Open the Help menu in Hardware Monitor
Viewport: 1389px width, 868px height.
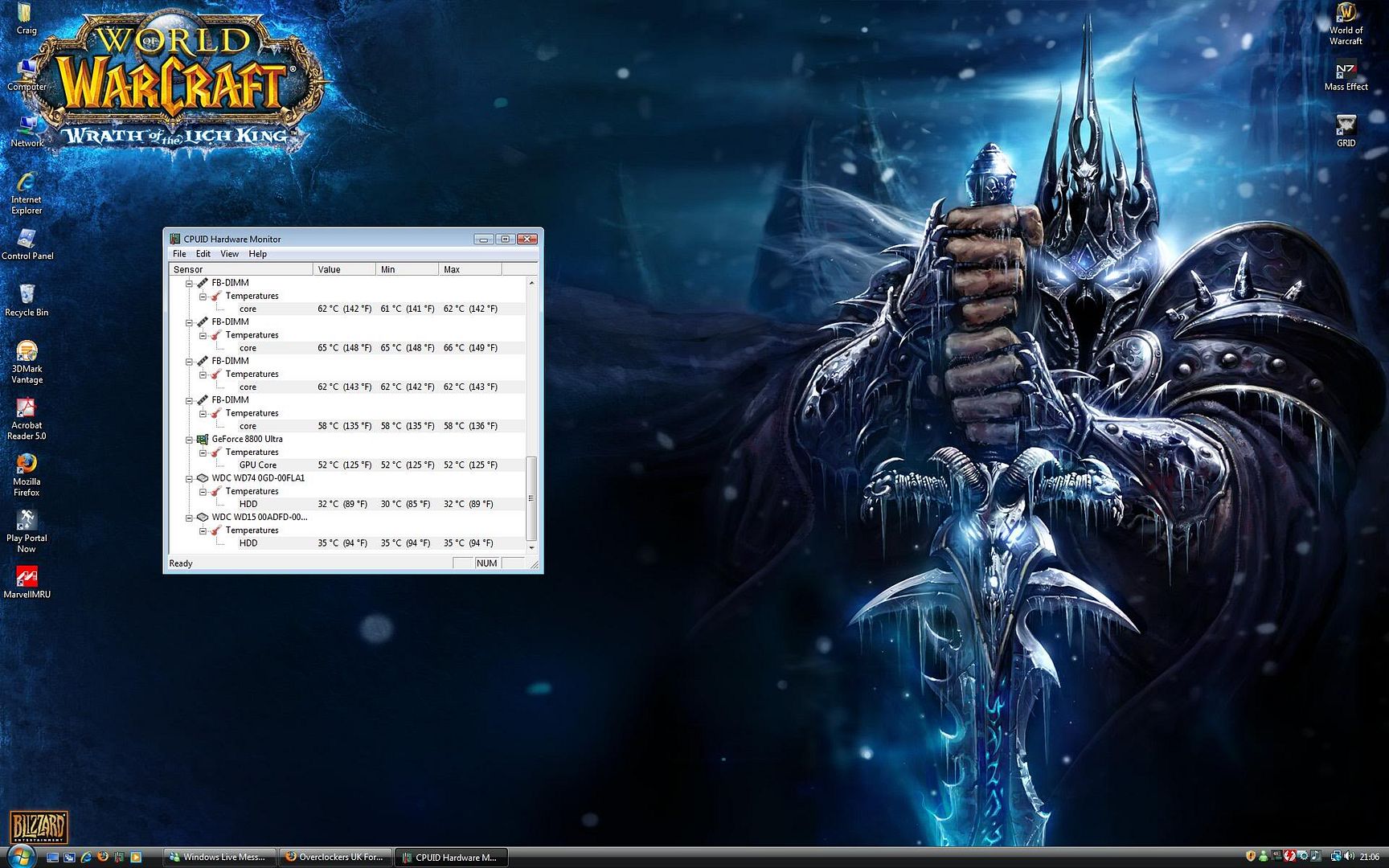(x=257, y=254)
